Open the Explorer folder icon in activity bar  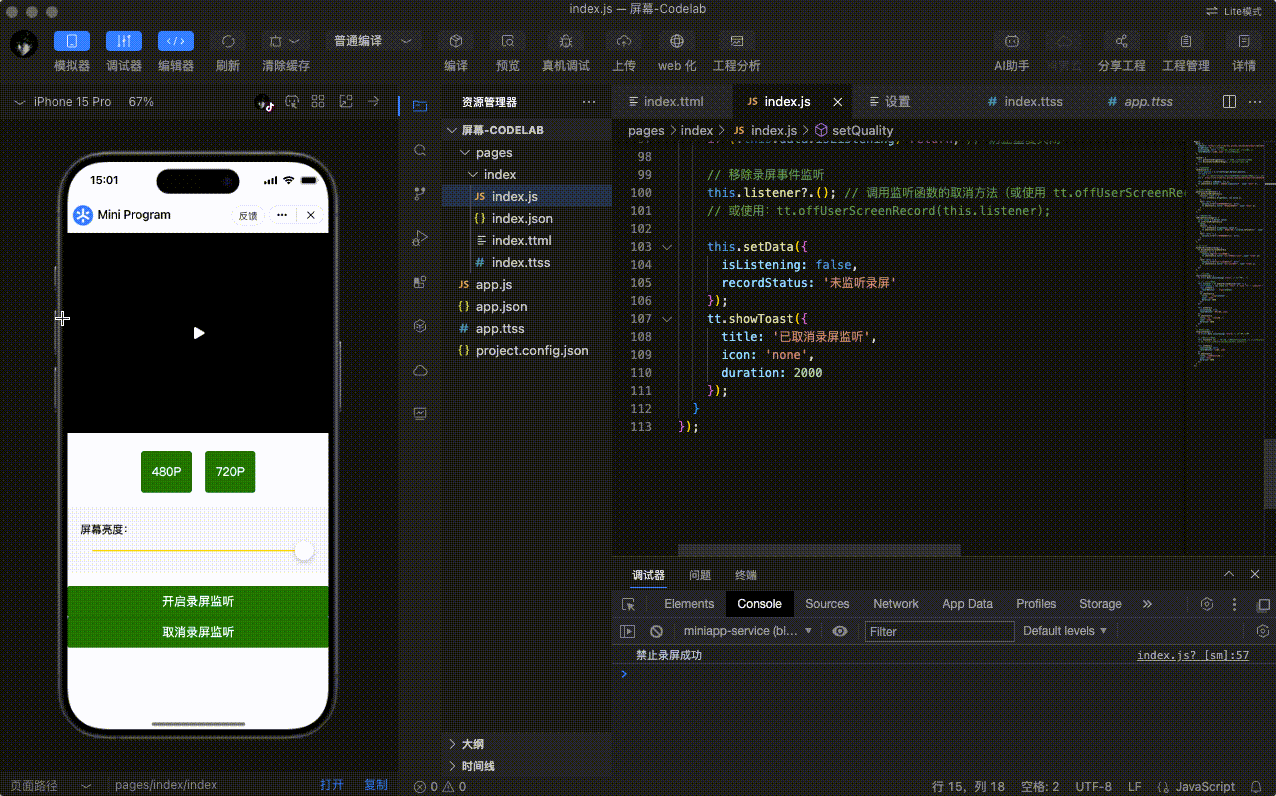(420, 106)
